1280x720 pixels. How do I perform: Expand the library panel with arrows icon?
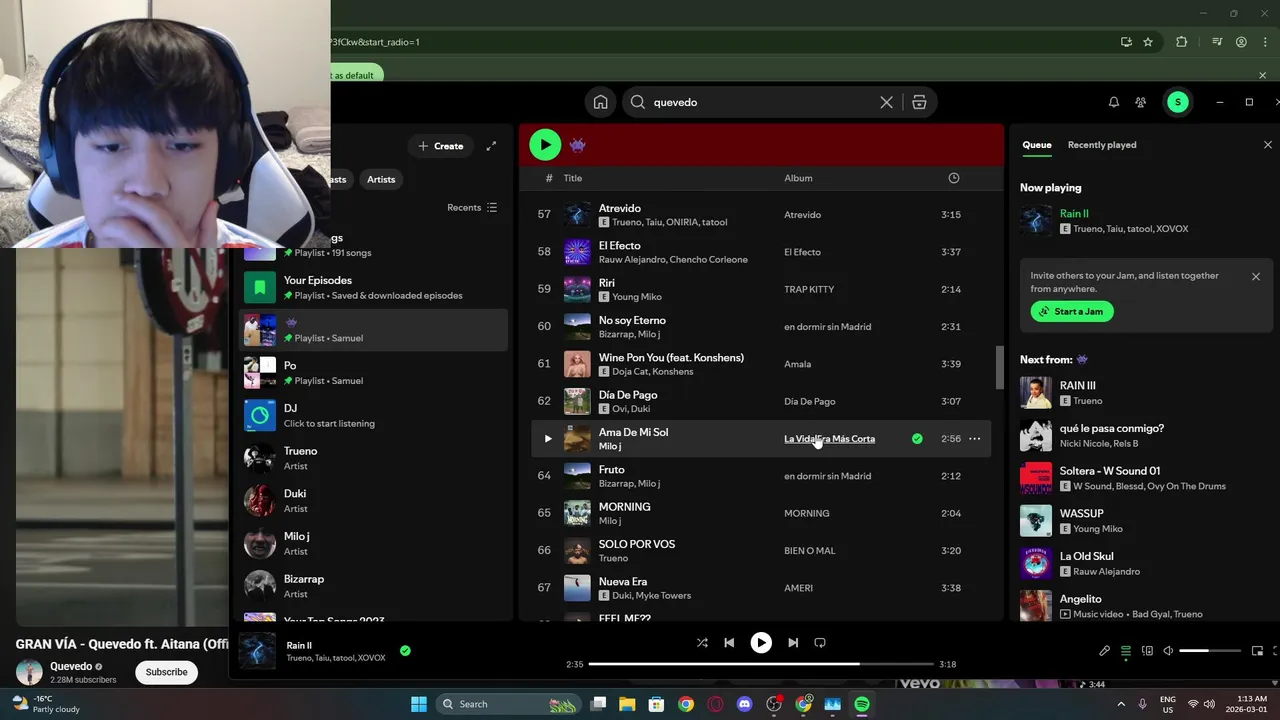(491, 146)
